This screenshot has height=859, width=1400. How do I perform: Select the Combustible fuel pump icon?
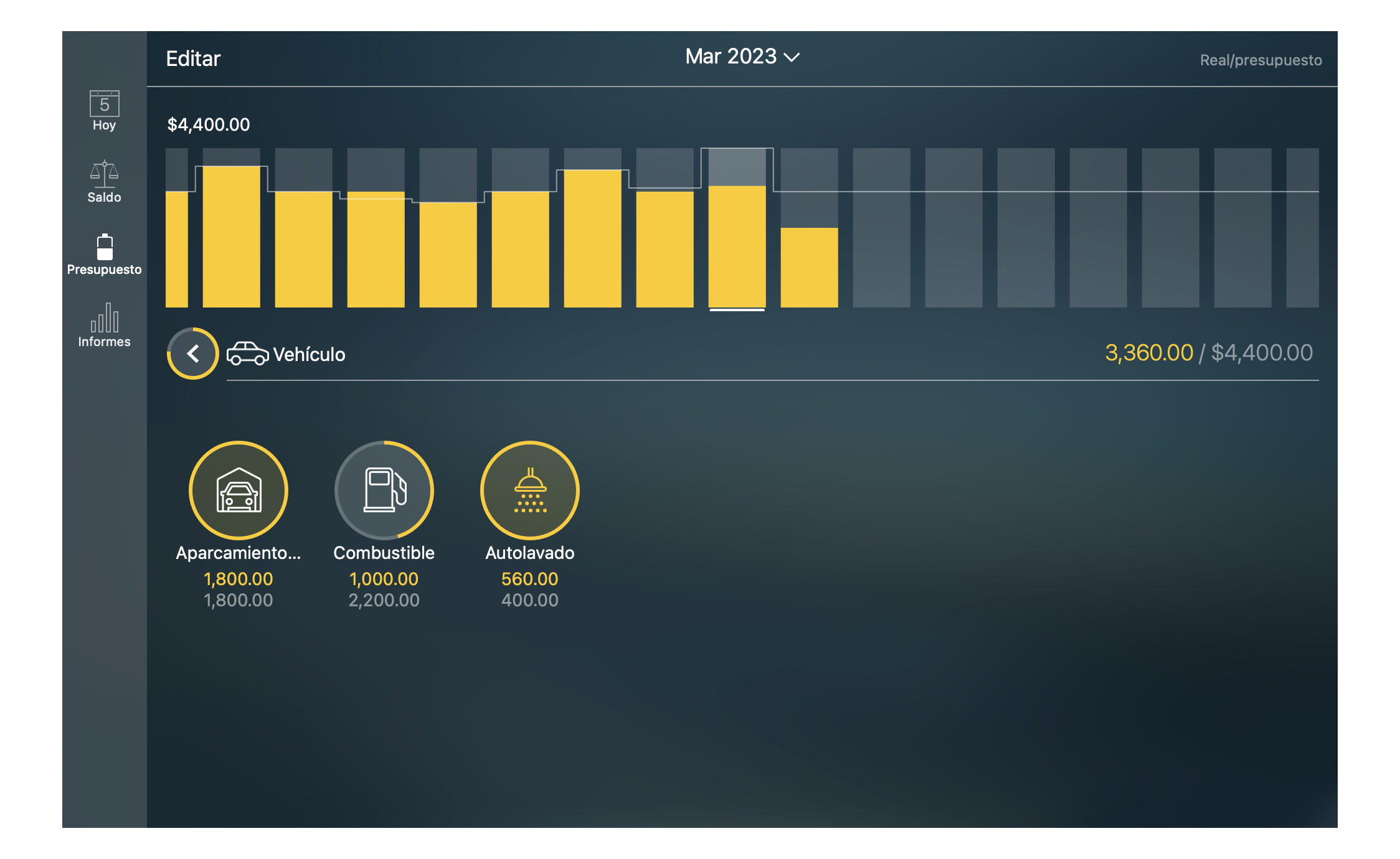(384, 490)
